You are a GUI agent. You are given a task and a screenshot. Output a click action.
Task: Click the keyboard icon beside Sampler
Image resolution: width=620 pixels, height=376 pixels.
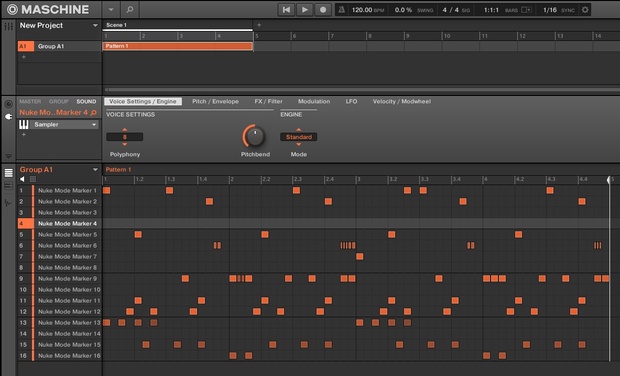pos(24,125)
